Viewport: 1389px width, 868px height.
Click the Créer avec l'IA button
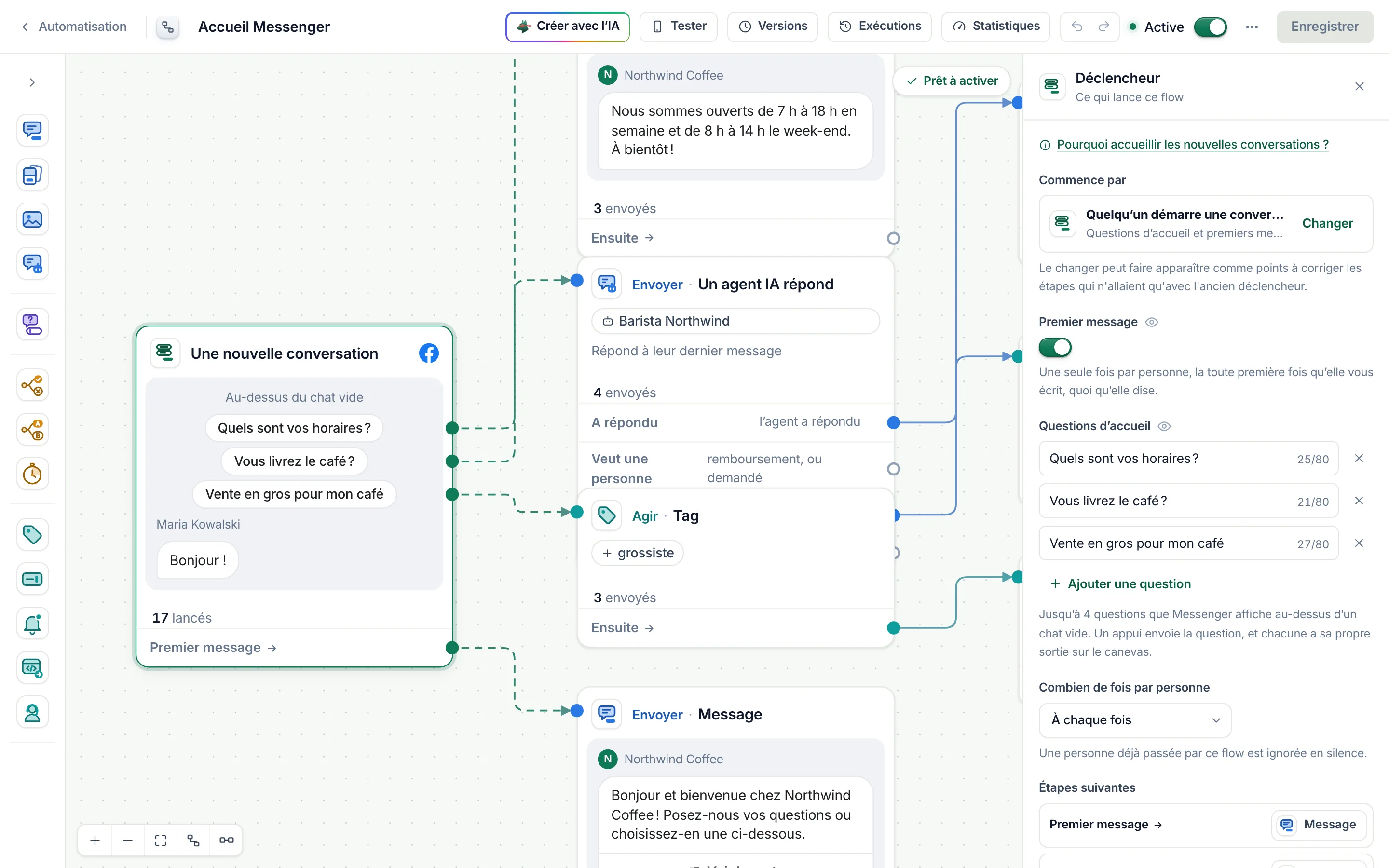pos(568,27)
